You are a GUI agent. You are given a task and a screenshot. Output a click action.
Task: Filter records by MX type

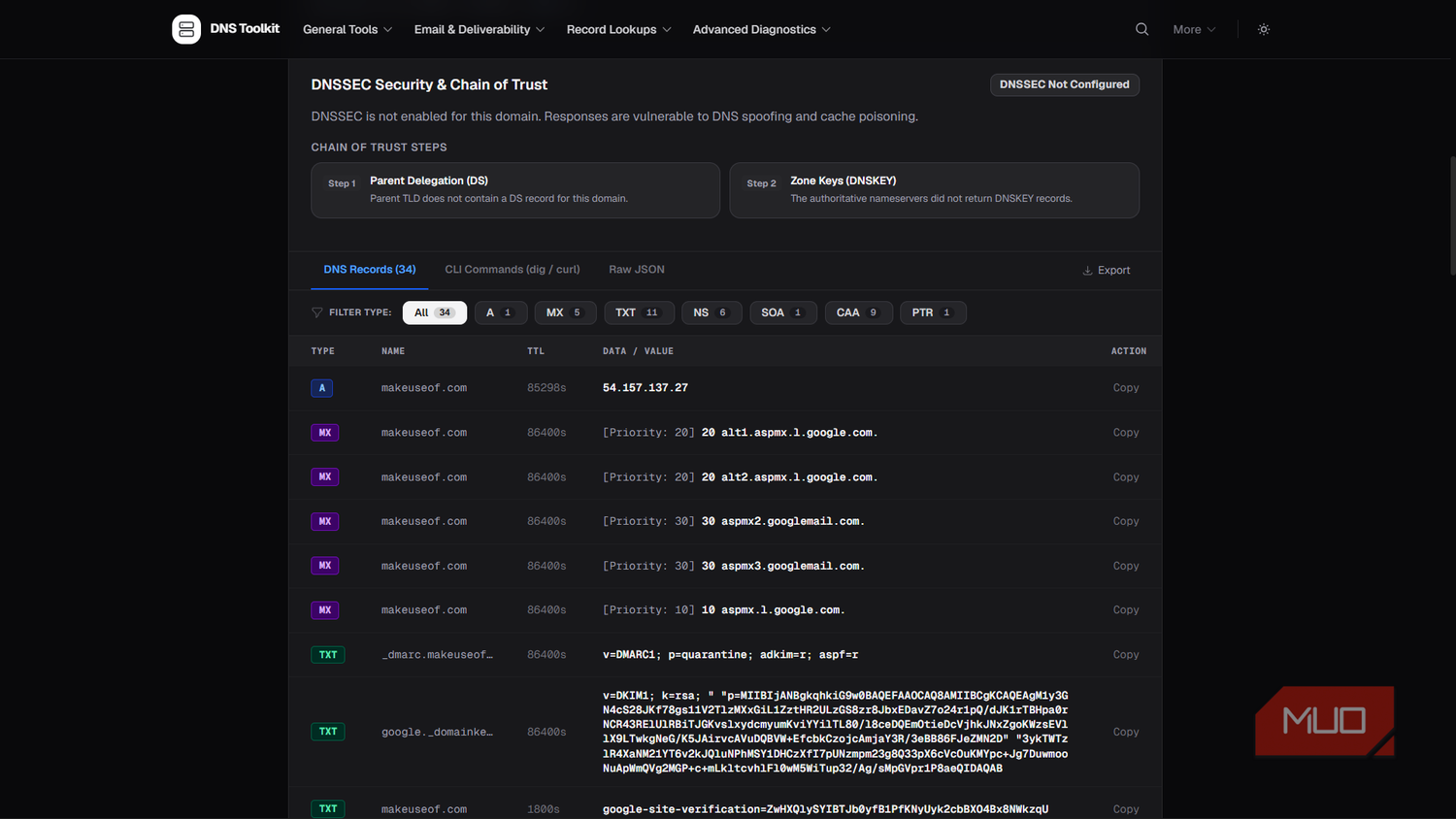tap(565, 312)
